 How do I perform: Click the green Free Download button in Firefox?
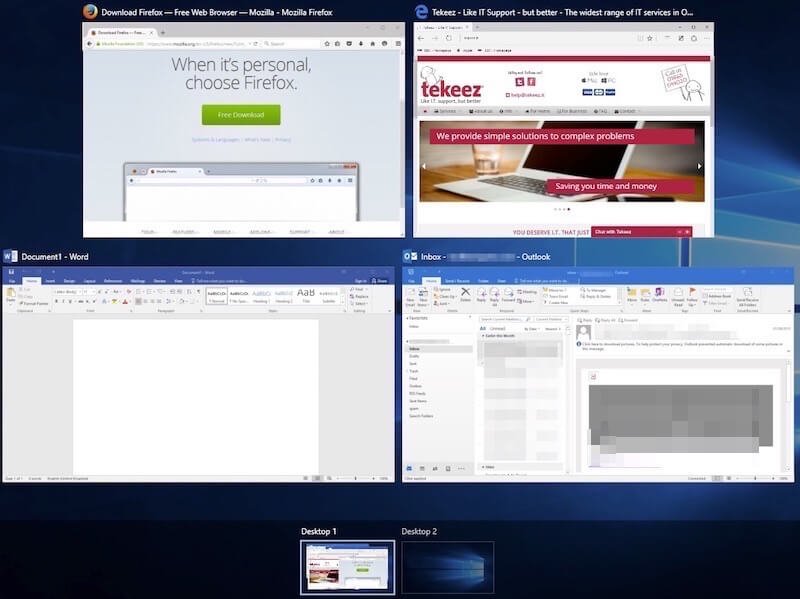(x=241, y=115)
